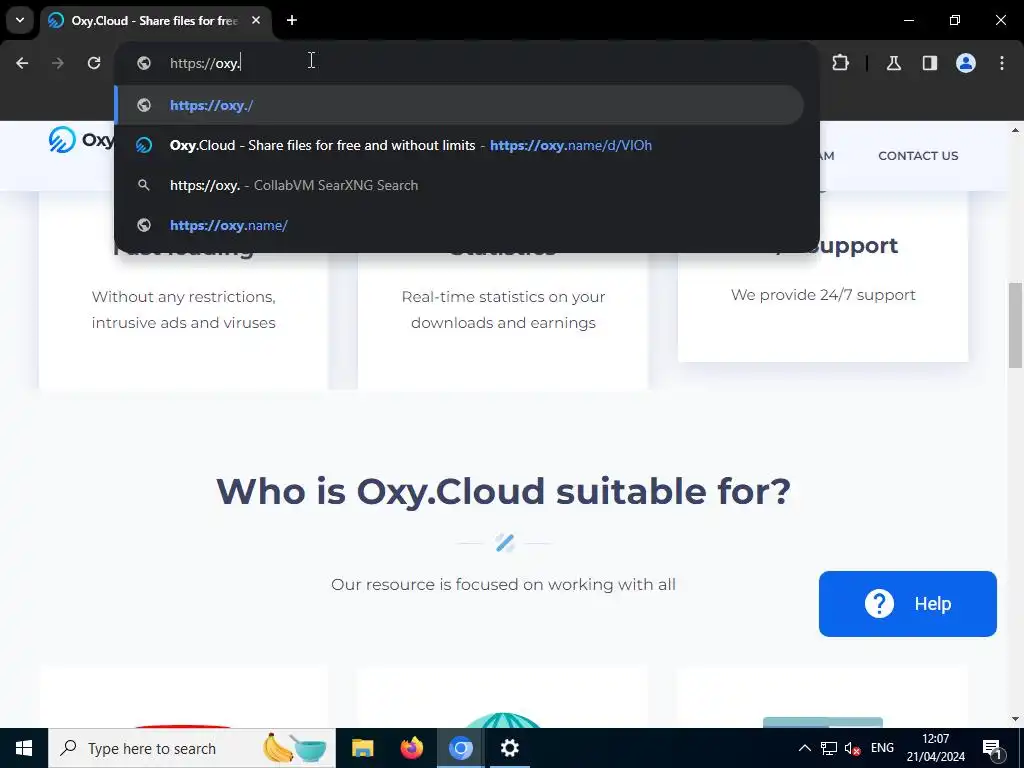This screenshot has width=1024, height=768.
Task: Open the Chrome profile avatar
Action: 966,63
